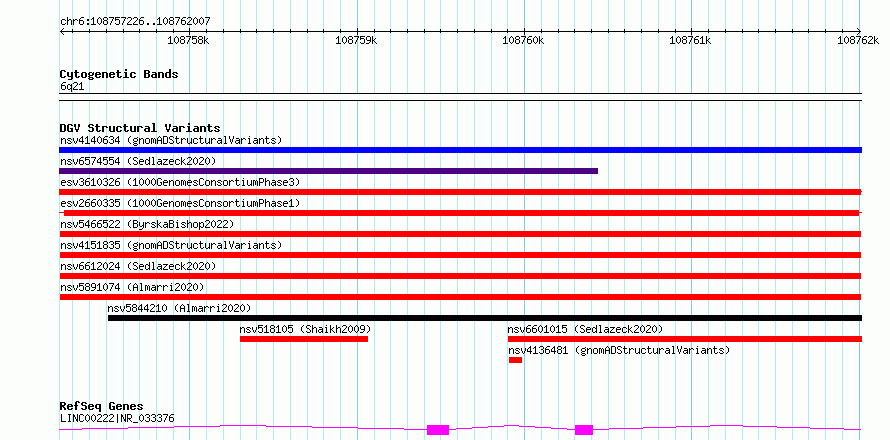Click the Cytogenetic Bands track title
The width and height of the screenshot is (890, 440).
119,74
